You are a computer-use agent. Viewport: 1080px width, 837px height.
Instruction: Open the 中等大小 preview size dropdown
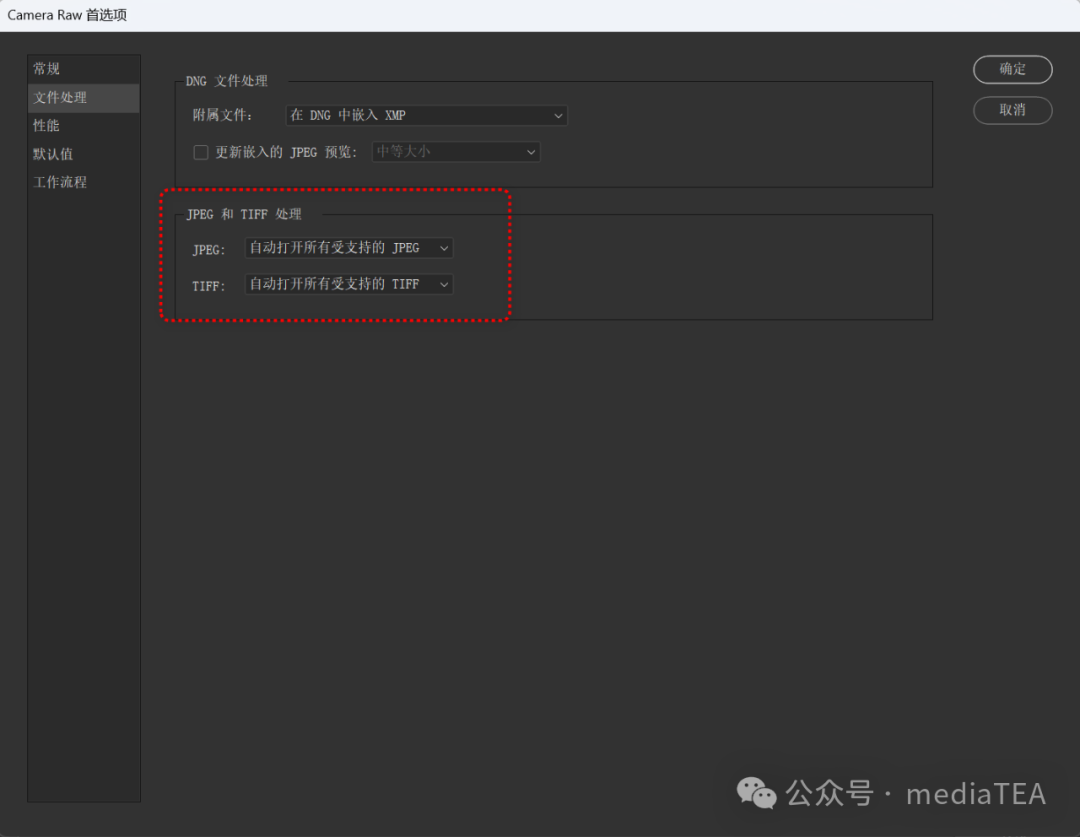(456, 152)
